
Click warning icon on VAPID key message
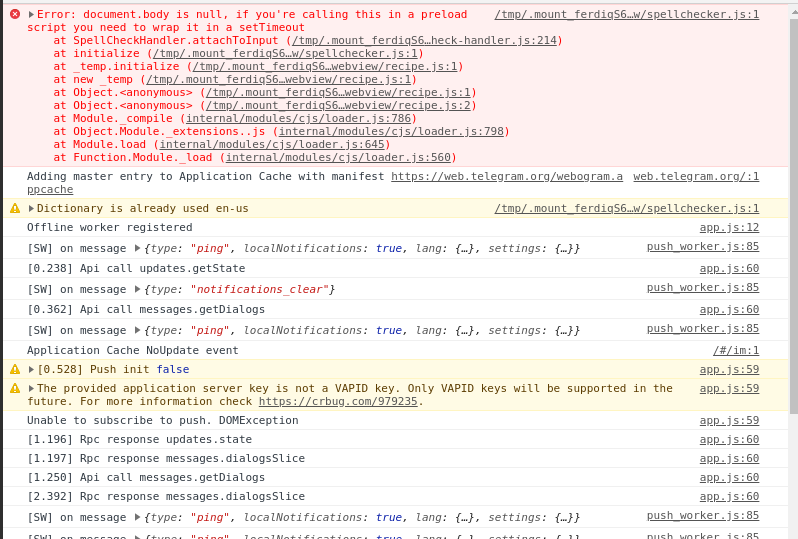[x=15, y=388]
